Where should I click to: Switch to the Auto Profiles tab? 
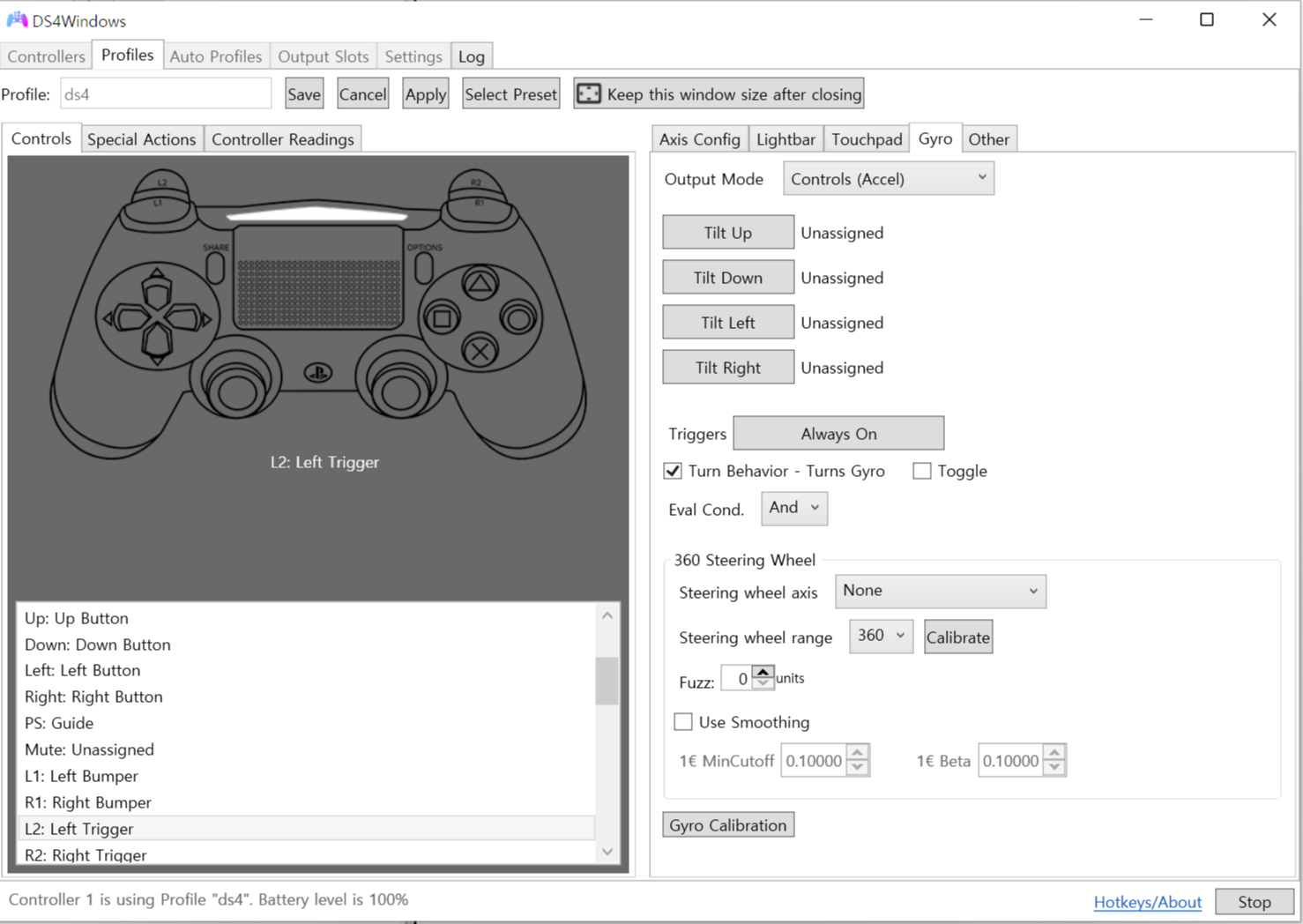[216, 56]
